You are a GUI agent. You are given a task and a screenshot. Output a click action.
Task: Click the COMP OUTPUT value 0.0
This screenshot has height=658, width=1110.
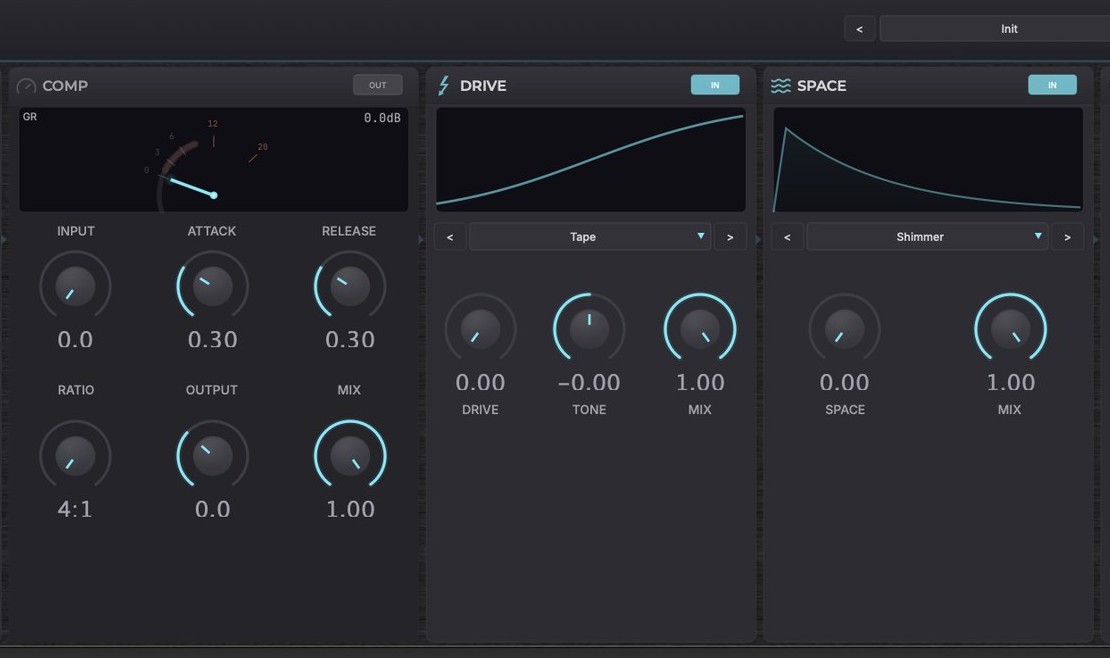(x=212, y=509)
